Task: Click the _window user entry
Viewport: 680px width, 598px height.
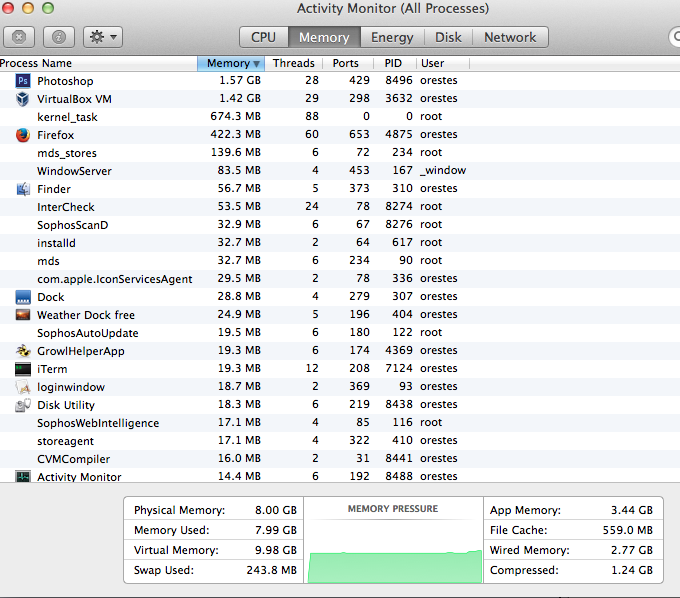Action: tap(443, 170)
